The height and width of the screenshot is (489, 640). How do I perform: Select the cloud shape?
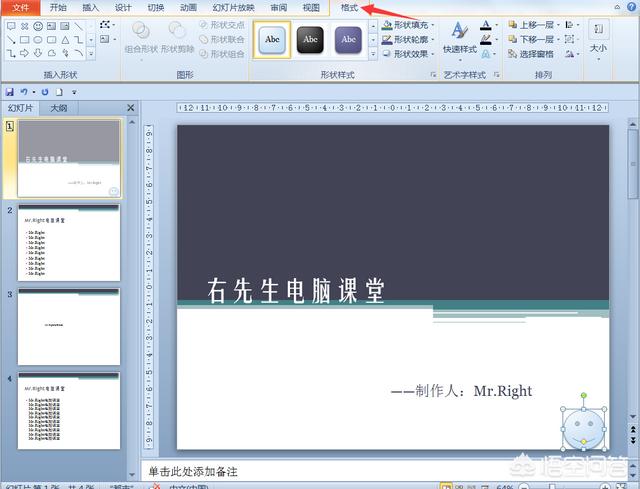tap(52, 53)
